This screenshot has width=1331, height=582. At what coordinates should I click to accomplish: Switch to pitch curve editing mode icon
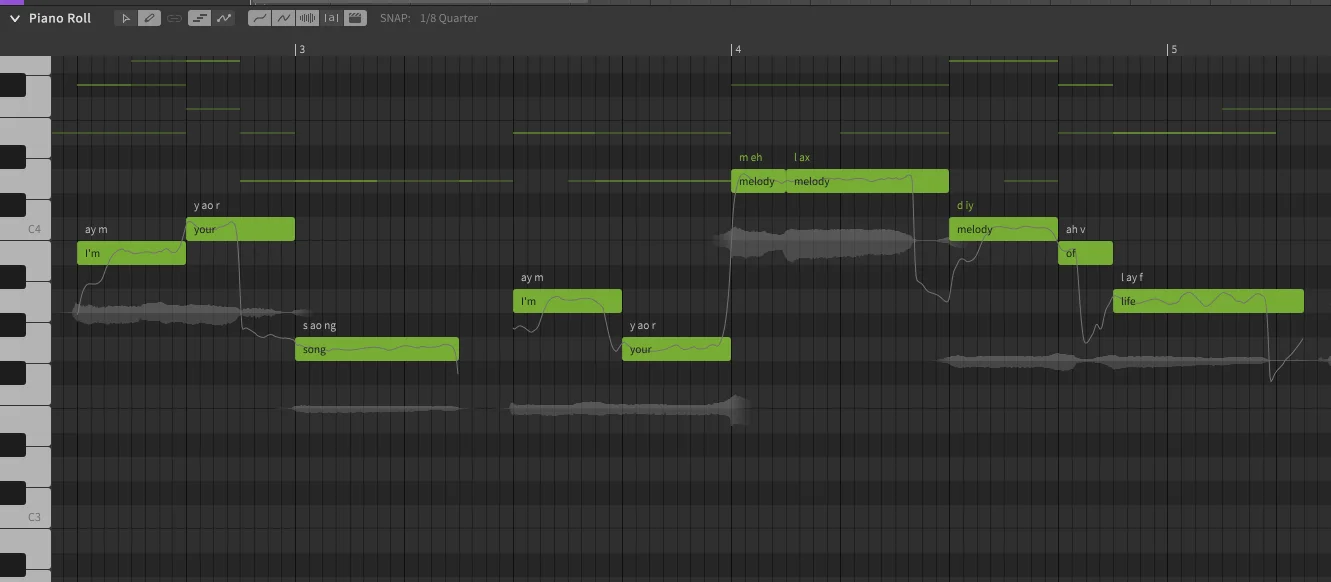[223, 18]
